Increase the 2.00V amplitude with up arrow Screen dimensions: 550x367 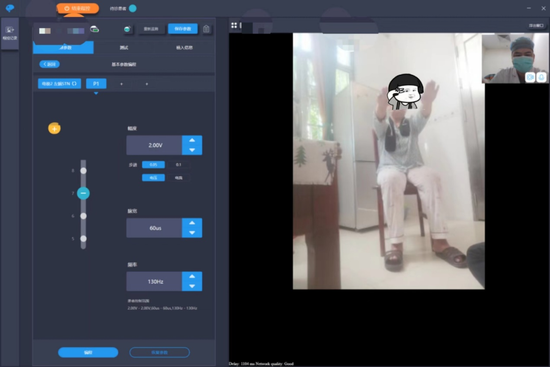pyautogui.click(x=192, y=140)
